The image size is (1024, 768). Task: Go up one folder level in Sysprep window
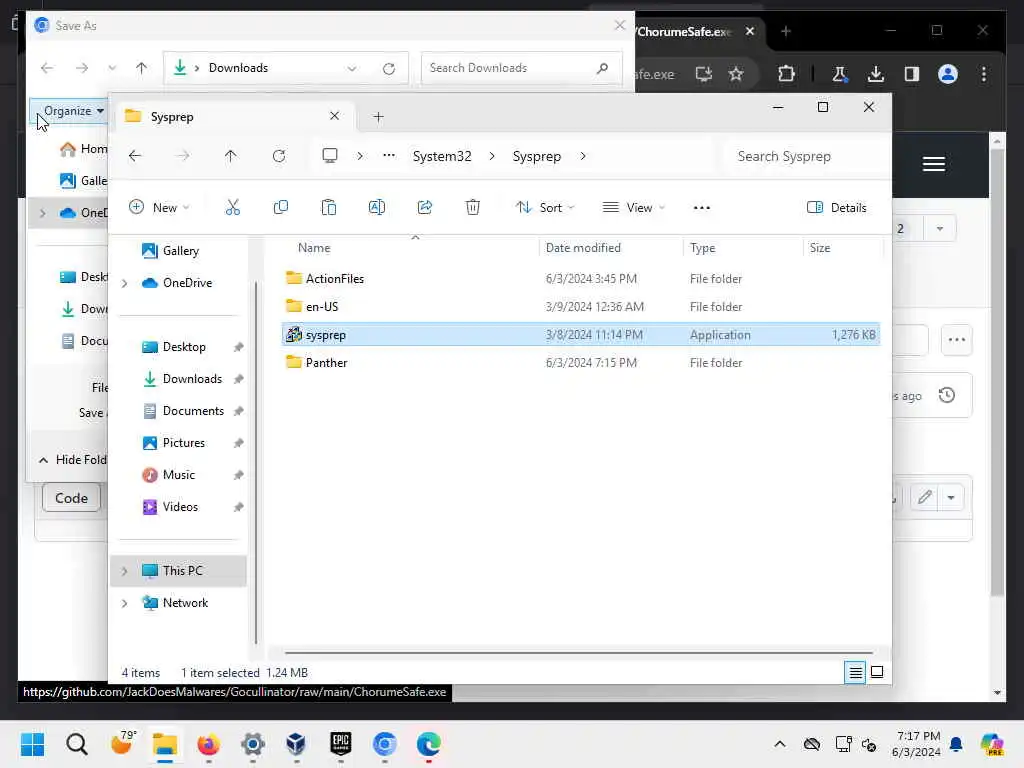[x=231, y=156]
